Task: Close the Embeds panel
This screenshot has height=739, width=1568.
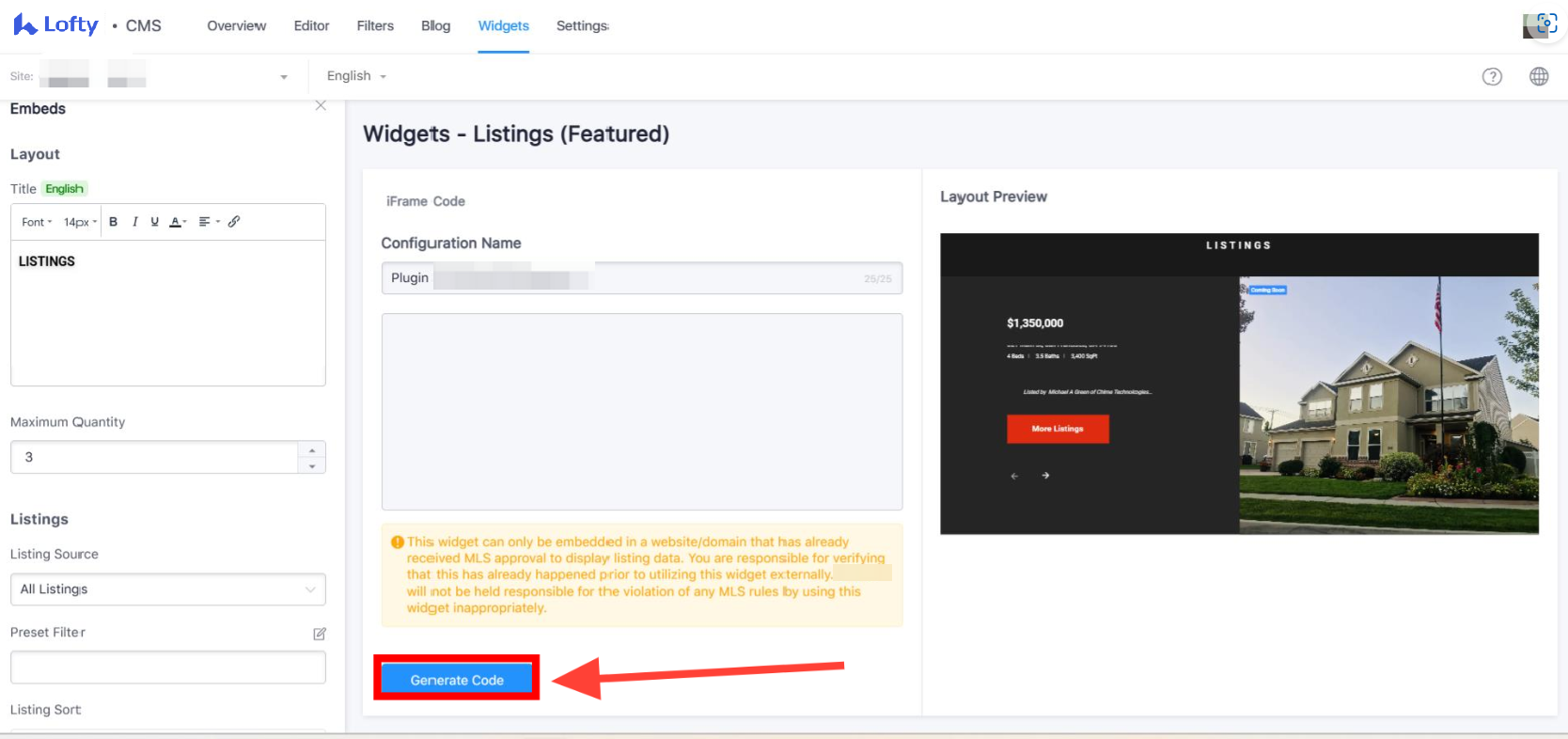Action: [321, 105]
